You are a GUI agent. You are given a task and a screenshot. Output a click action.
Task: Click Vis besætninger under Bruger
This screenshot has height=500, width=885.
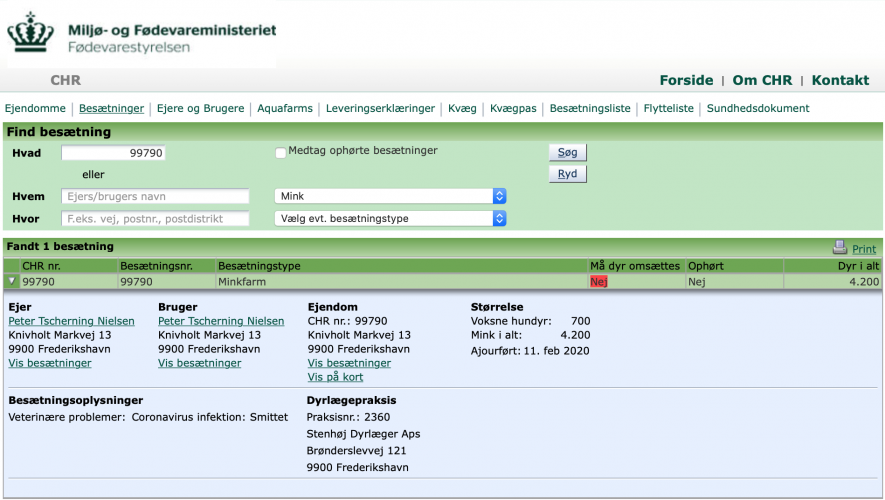pos(200,363)
